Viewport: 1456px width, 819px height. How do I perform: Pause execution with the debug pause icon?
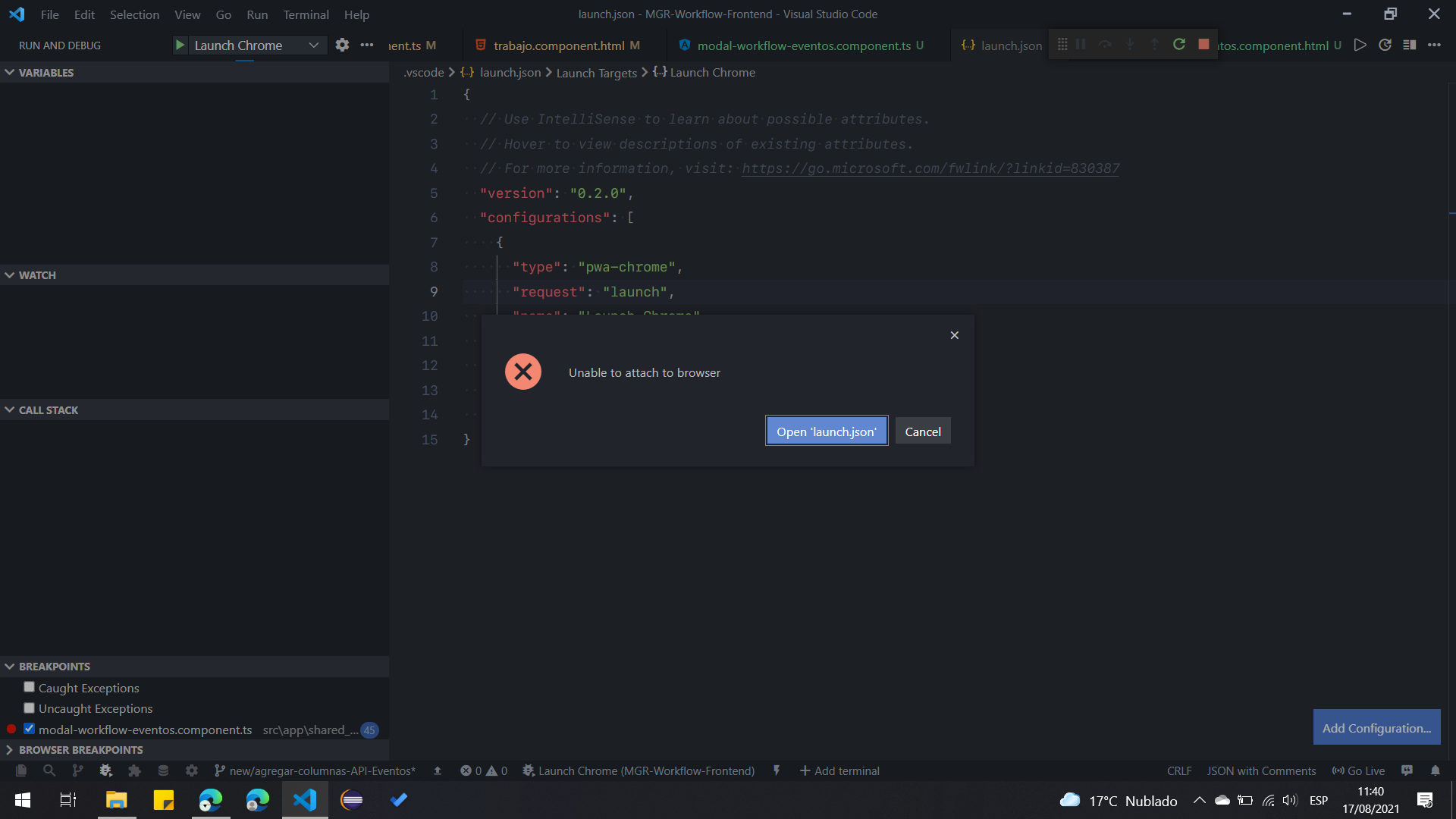point(1081,44)
